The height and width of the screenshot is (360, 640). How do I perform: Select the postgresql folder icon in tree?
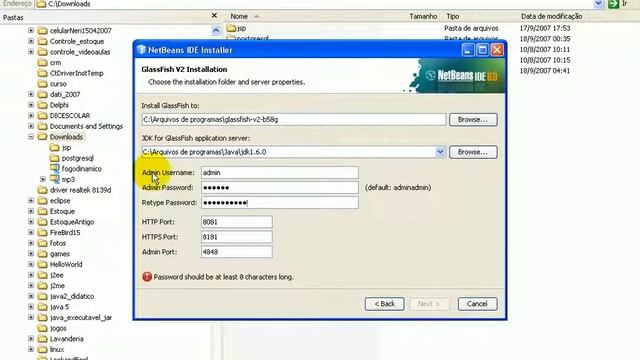54,158
